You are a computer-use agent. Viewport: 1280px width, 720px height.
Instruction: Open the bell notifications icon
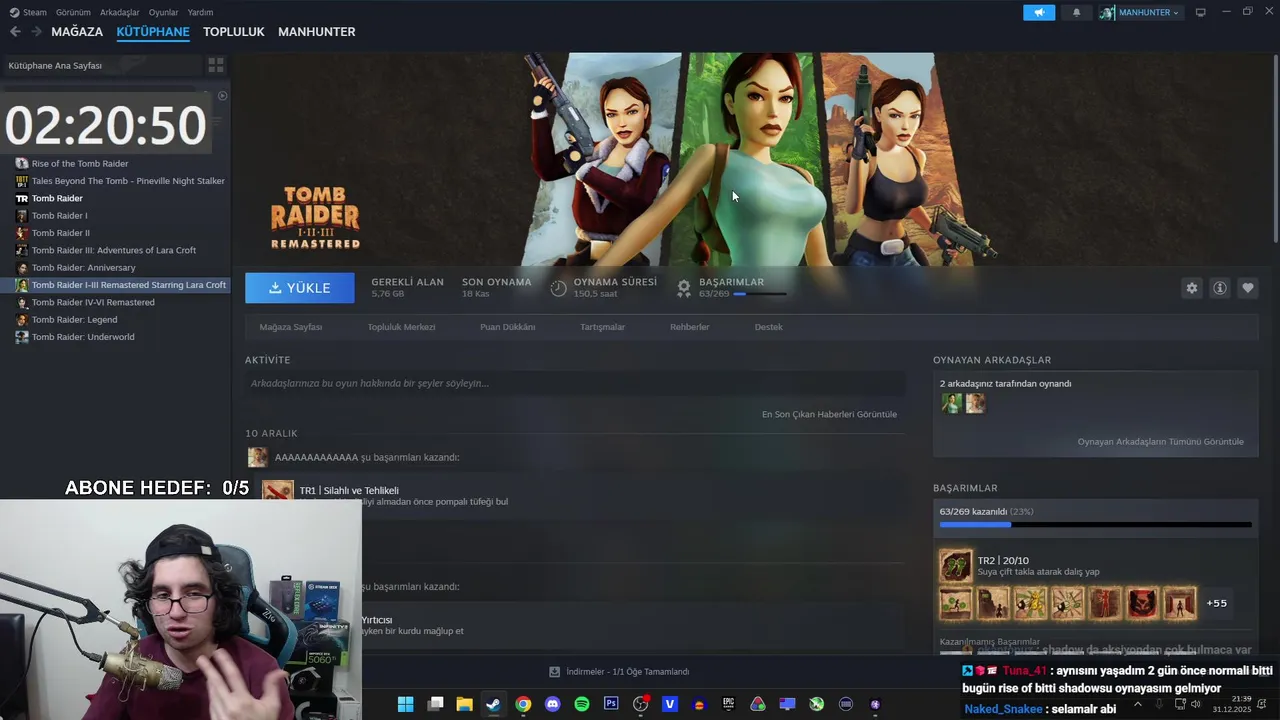pyautogui.click(x=1076, y=12)
